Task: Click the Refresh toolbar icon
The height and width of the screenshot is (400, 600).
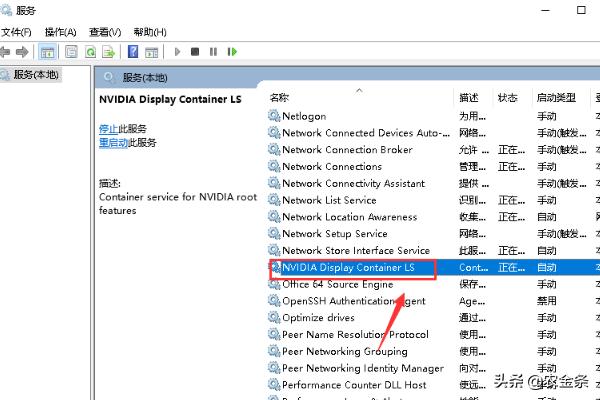Action: click(91, 52)
